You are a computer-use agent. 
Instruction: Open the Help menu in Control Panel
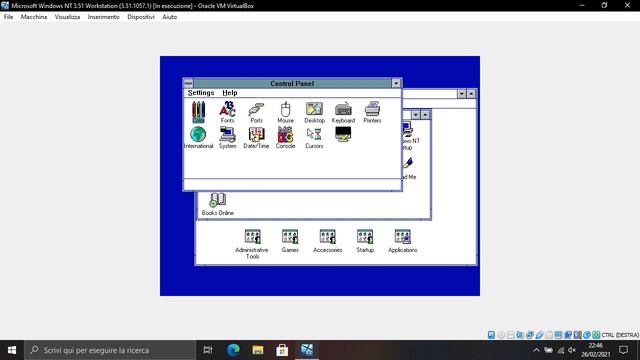coord(230,93)
